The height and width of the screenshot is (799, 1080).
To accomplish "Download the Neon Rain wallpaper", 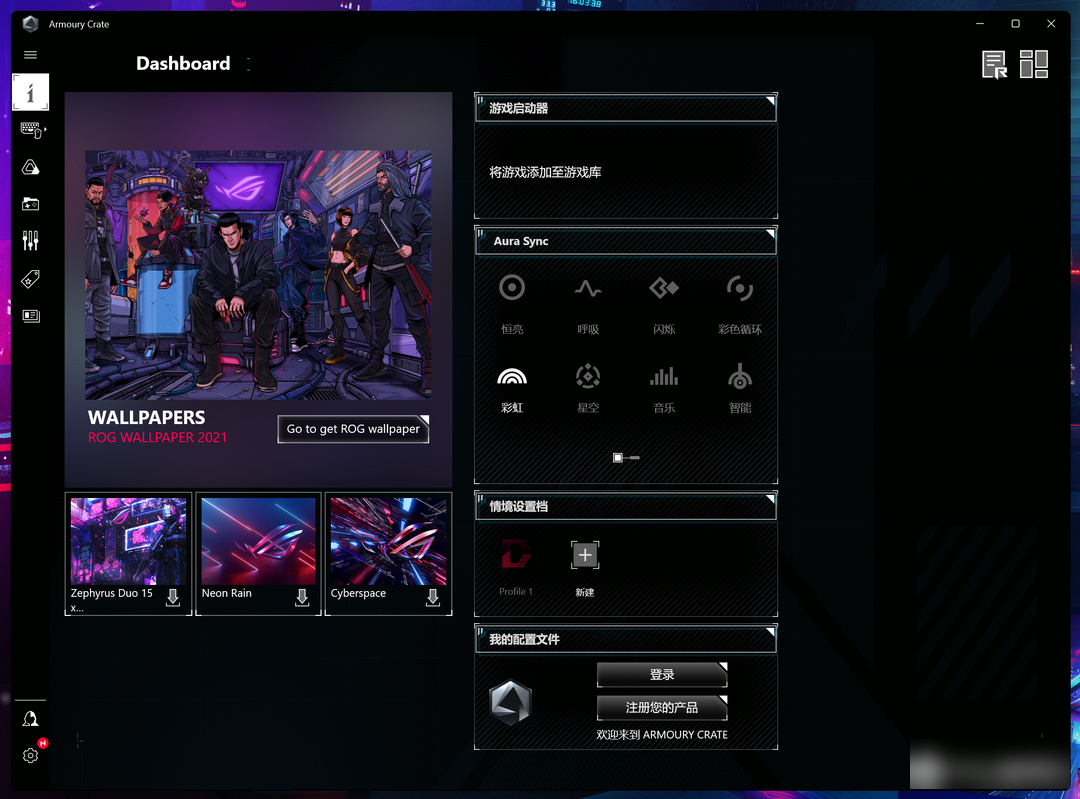I will 302,597.
